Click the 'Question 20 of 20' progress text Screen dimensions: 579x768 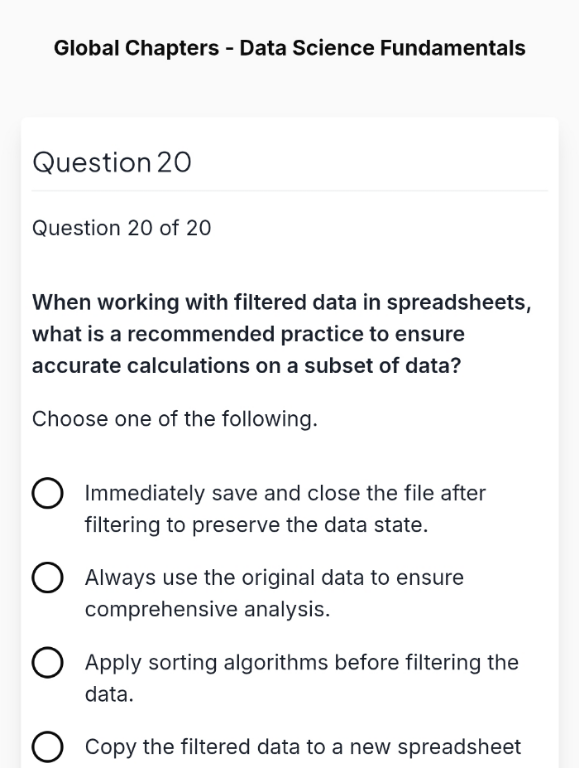tap(121, 228)
